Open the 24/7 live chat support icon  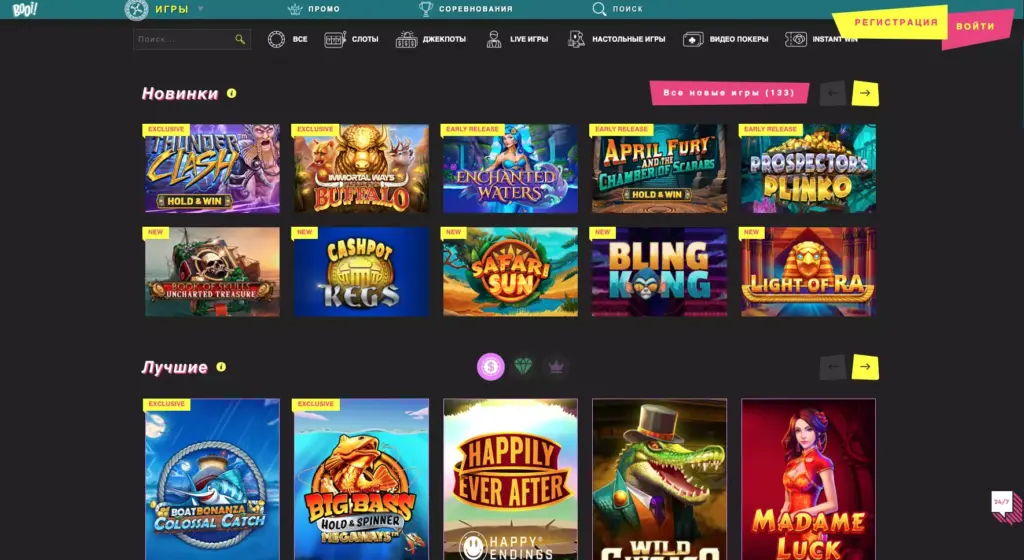tap(1001, 502)
